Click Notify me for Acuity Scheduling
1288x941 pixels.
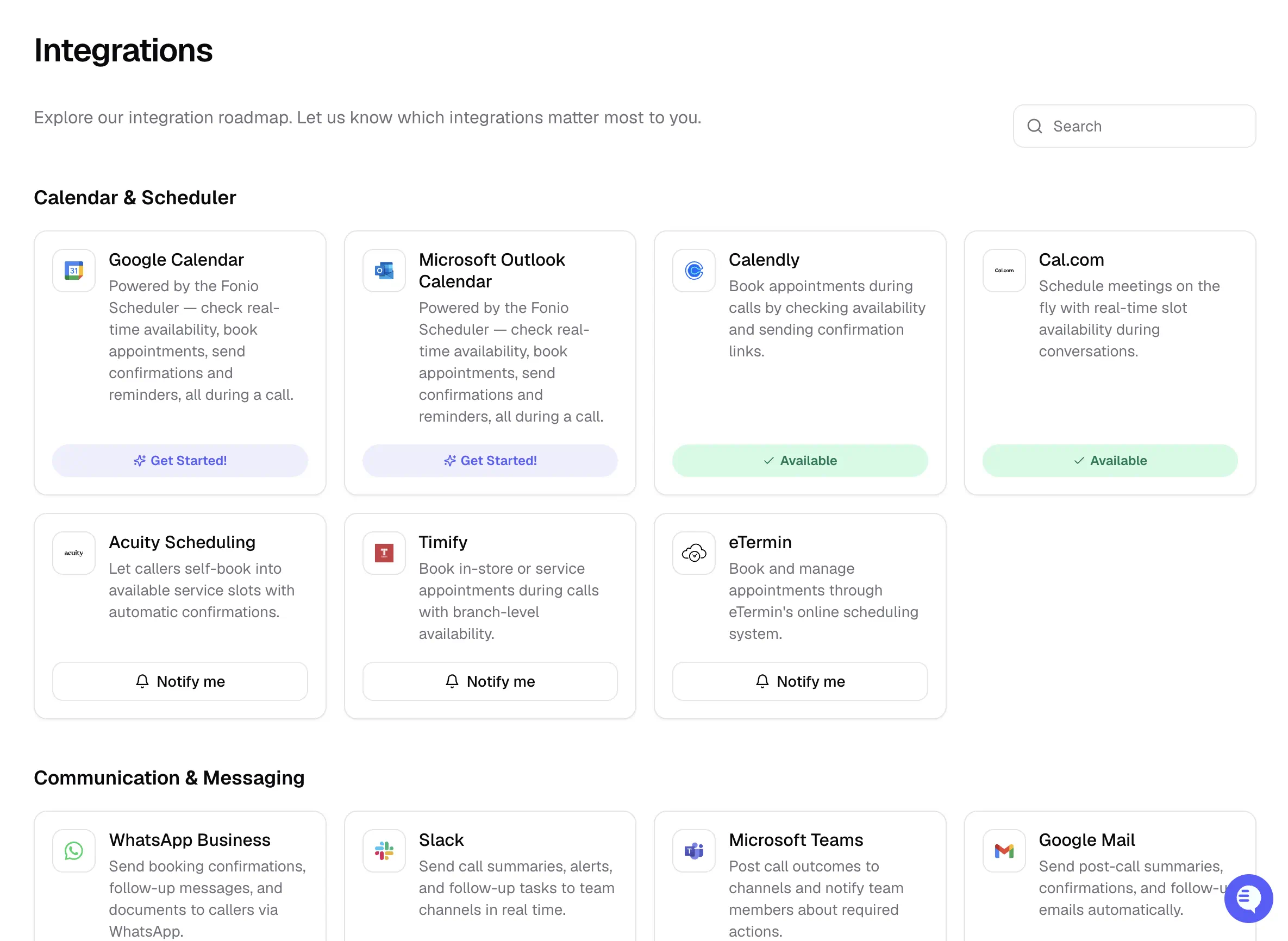click(180, 681)
